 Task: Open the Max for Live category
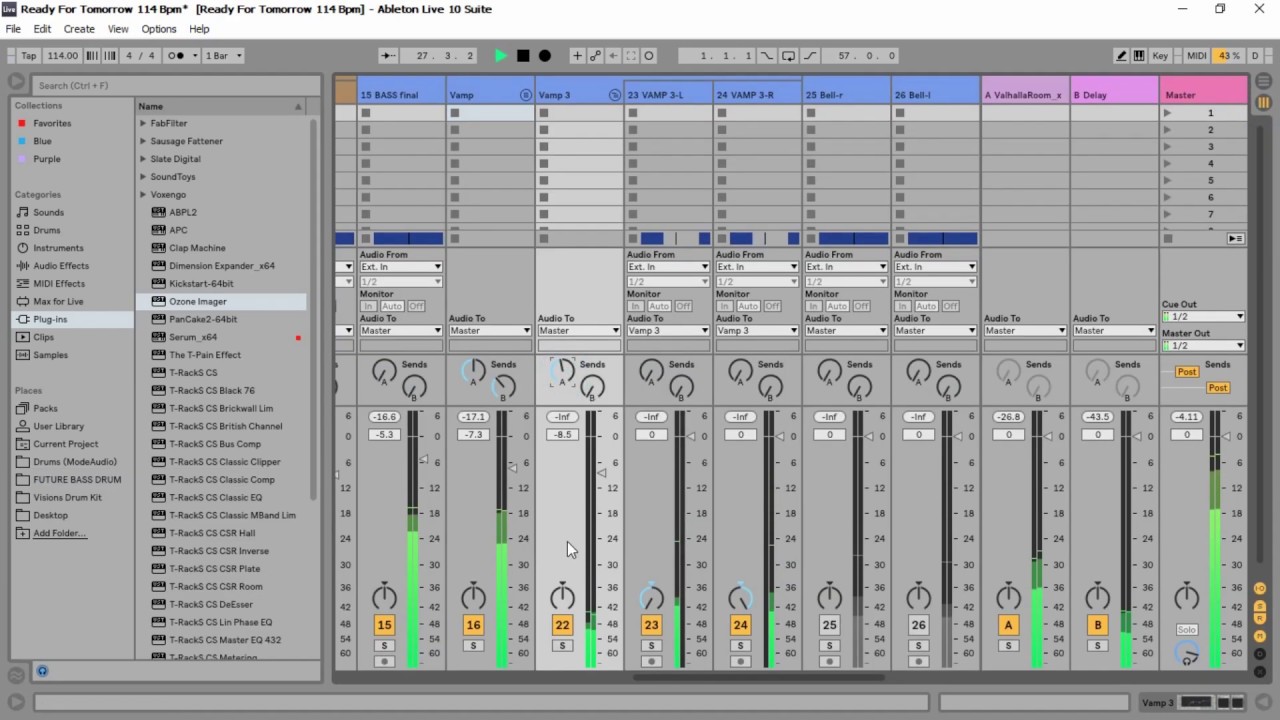58,301
